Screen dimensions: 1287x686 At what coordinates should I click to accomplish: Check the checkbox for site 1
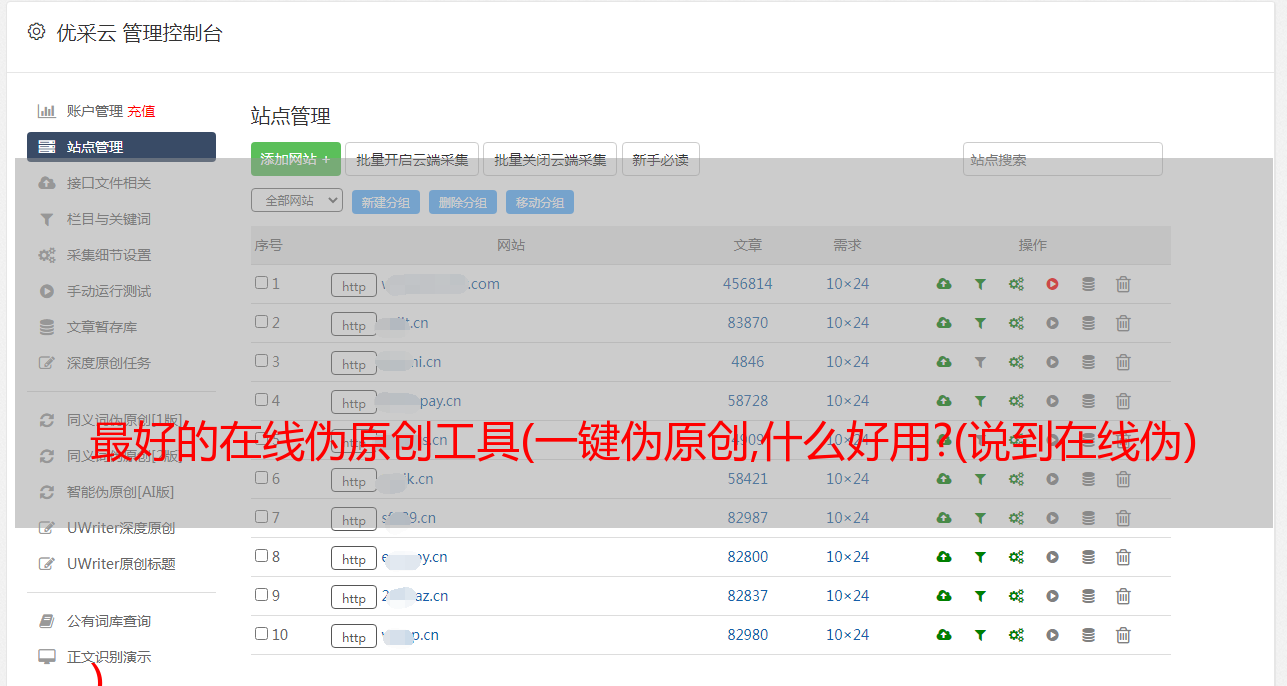261,283
